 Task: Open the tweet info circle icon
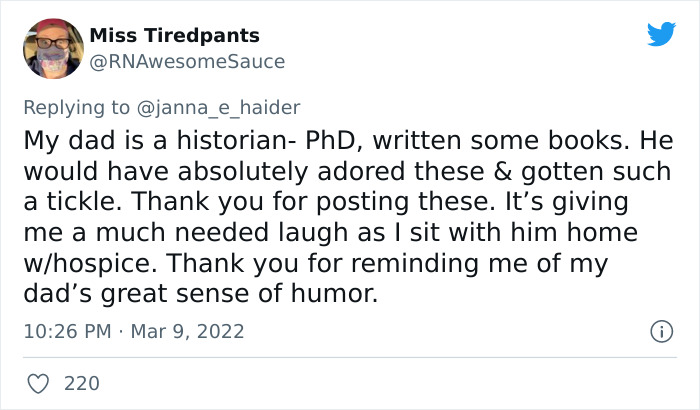click(x=661, y=332)
